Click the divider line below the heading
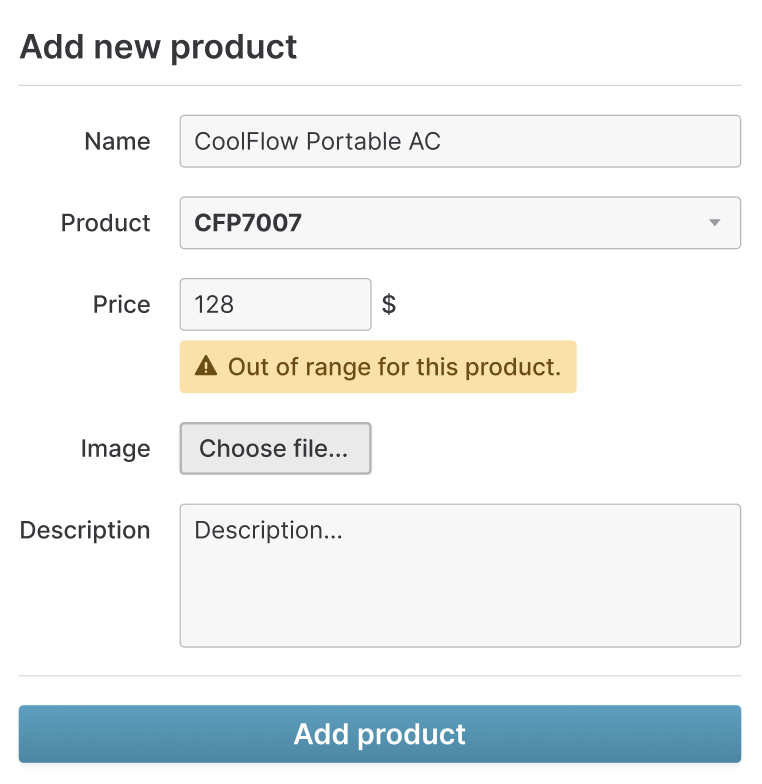 coord(380,86)
